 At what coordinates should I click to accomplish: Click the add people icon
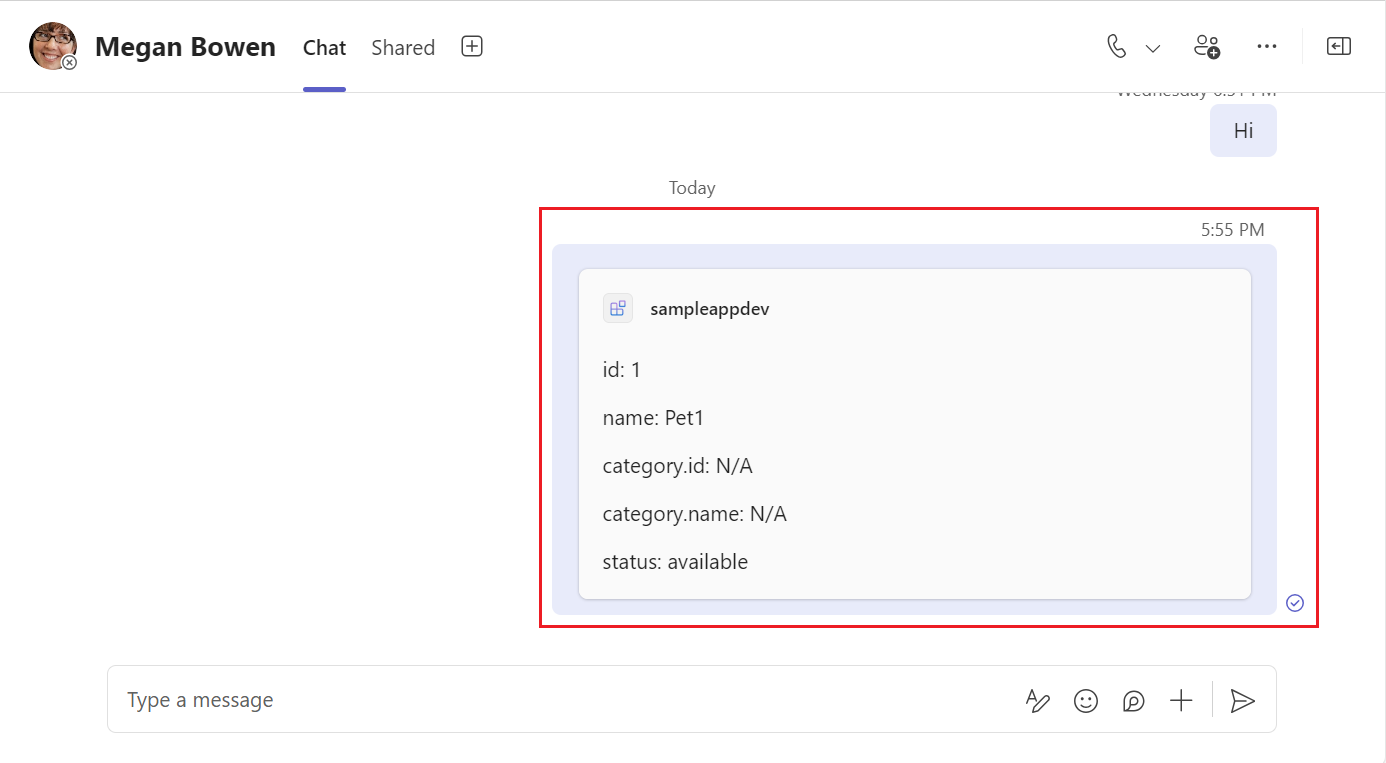(1207, 47)
